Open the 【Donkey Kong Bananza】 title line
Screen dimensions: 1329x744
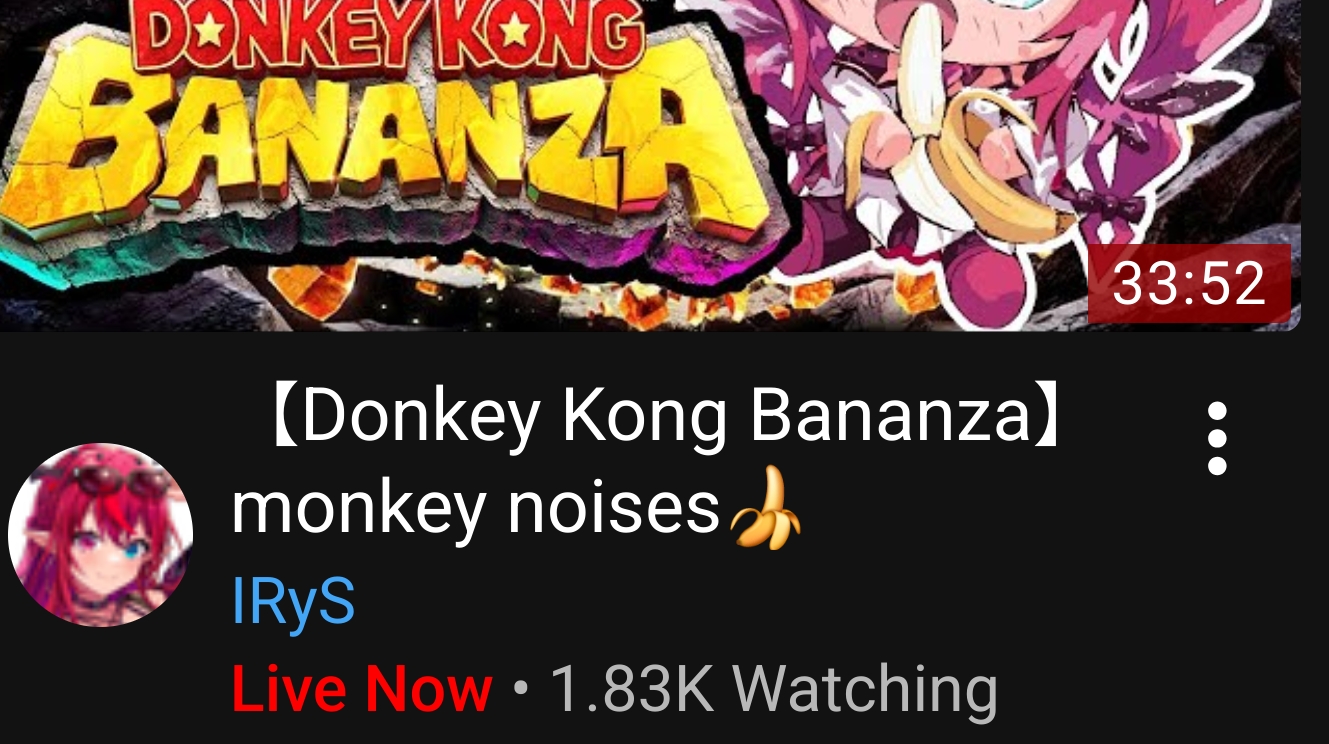click(x=662, y=416)
